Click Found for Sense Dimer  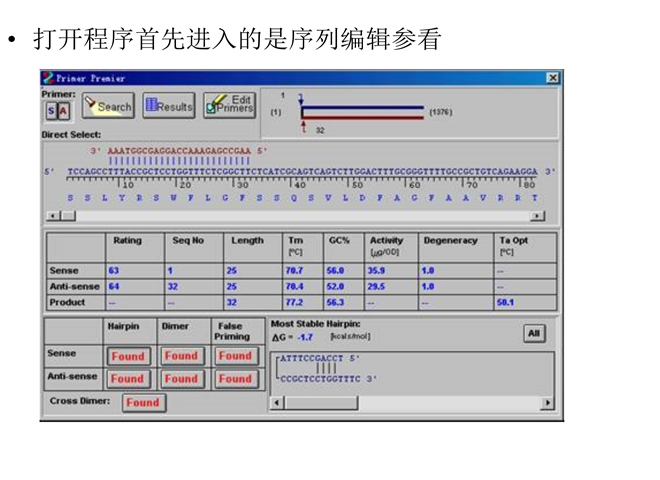click(181, 356)
